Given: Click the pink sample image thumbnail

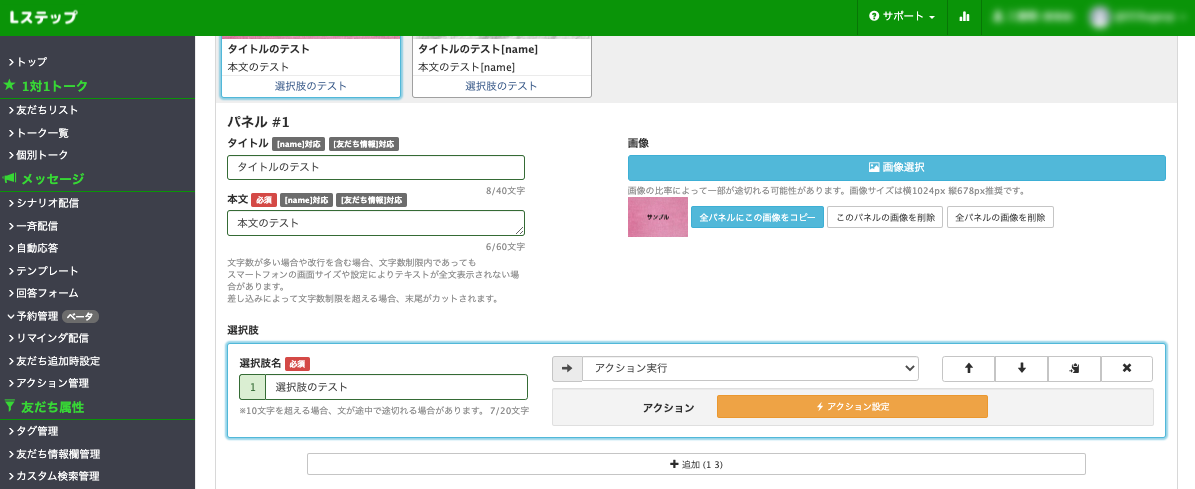Looking at the screenshot, I should (658, 217).
